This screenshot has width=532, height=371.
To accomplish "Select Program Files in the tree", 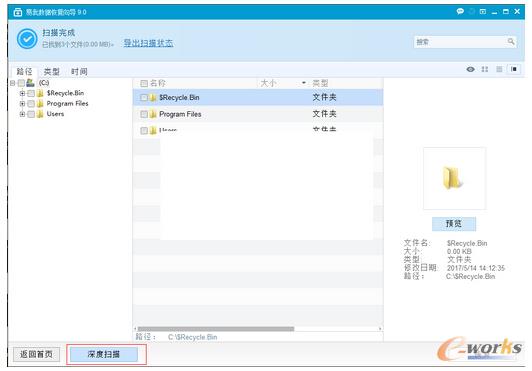I will click(x=67, y=104).
